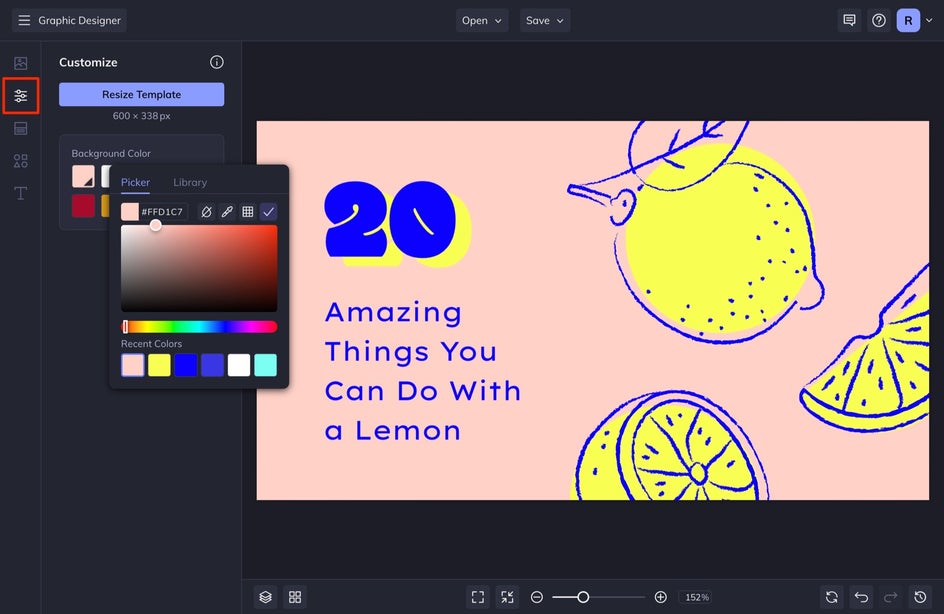The width and height of the screenshot is (944, 614).
Task: Select the pink background color swatch
Action: click(83, 176)
